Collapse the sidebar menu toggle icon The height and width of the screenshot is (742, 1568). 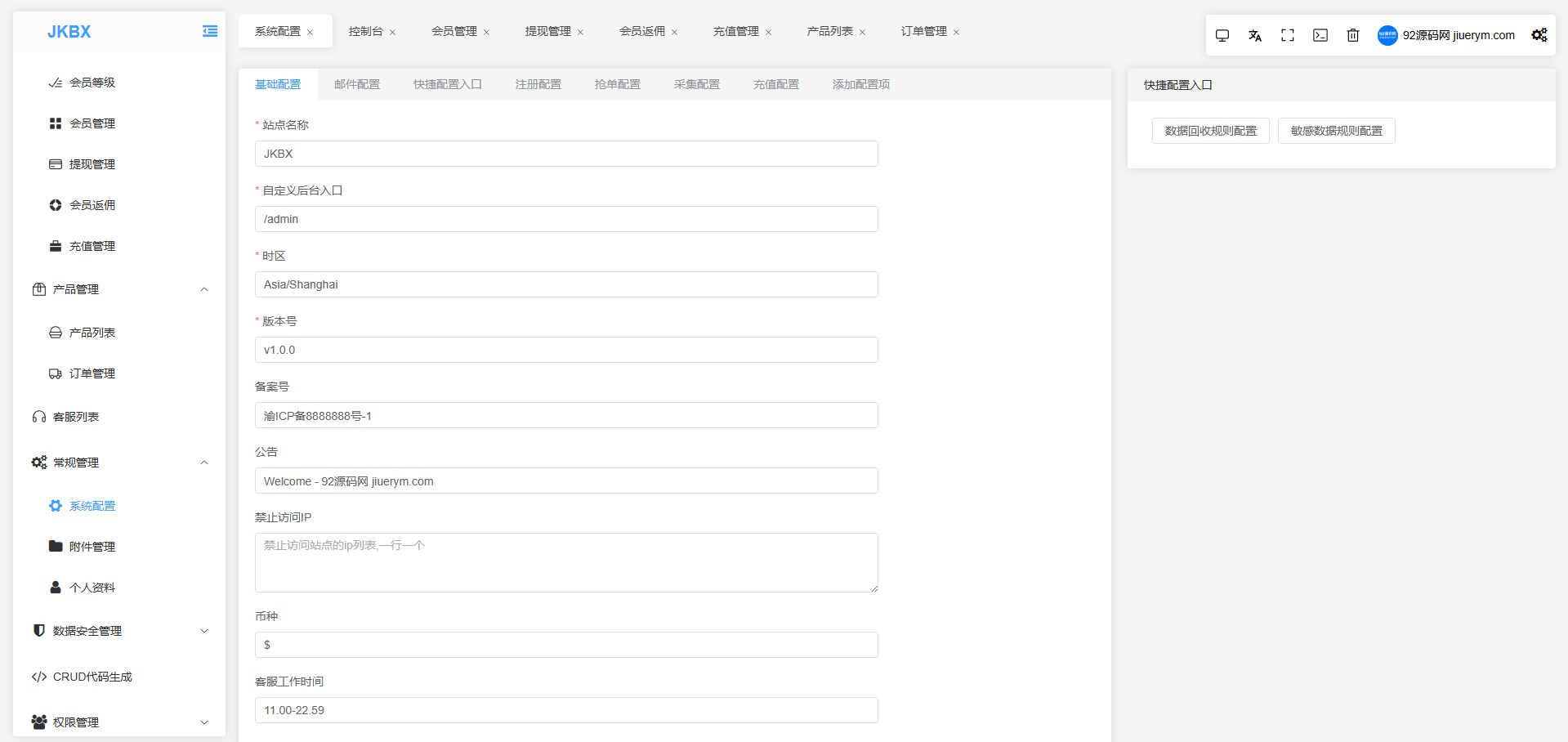tap(210, 31)
